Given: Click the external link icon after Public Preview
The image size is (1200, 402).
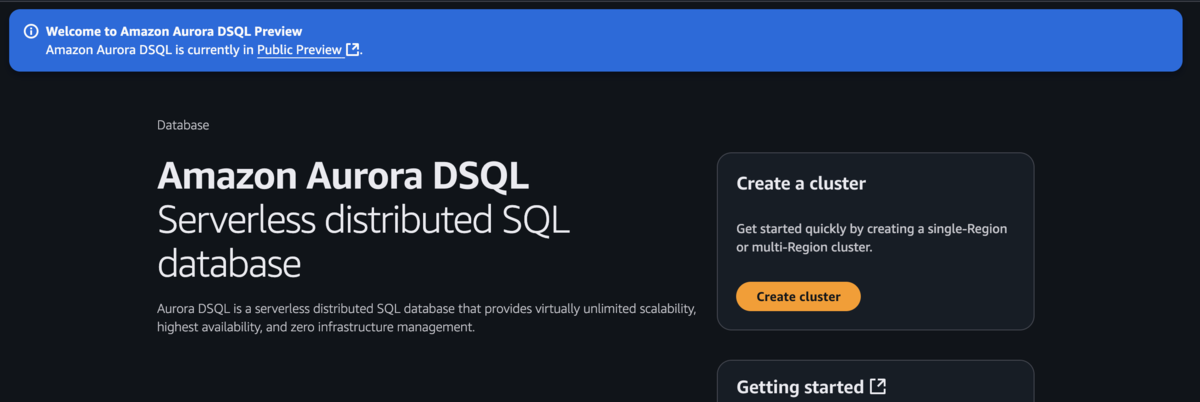Looking at the screenshot, I should [x=353, y=49].
